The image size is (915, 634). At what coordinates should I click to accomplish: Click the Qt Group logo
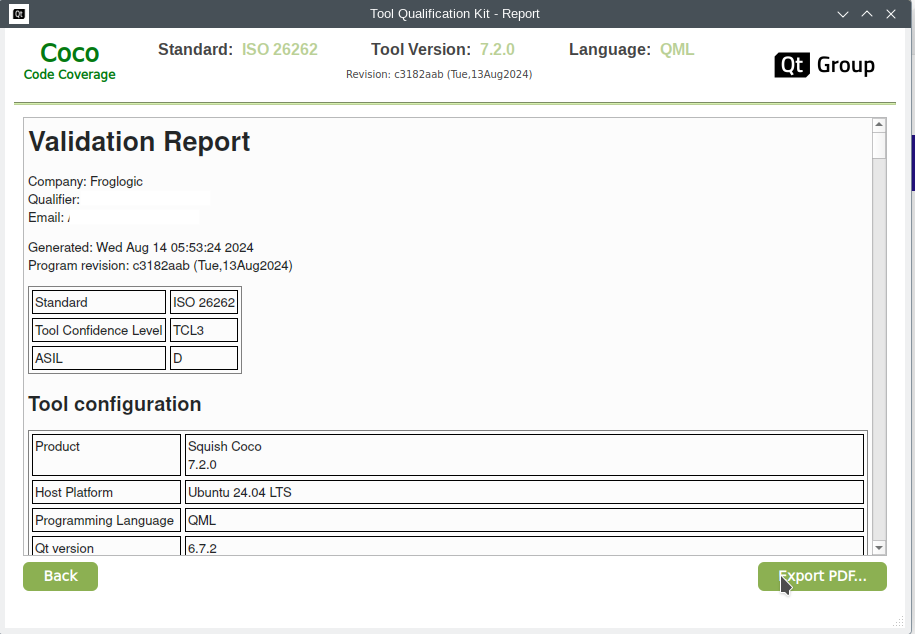pos(824,65)
